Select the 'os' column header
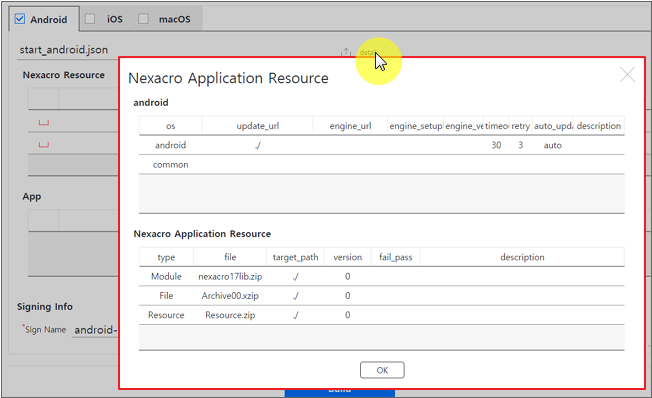The height and width of the screenshot is (398, 652). coord(170,126)
